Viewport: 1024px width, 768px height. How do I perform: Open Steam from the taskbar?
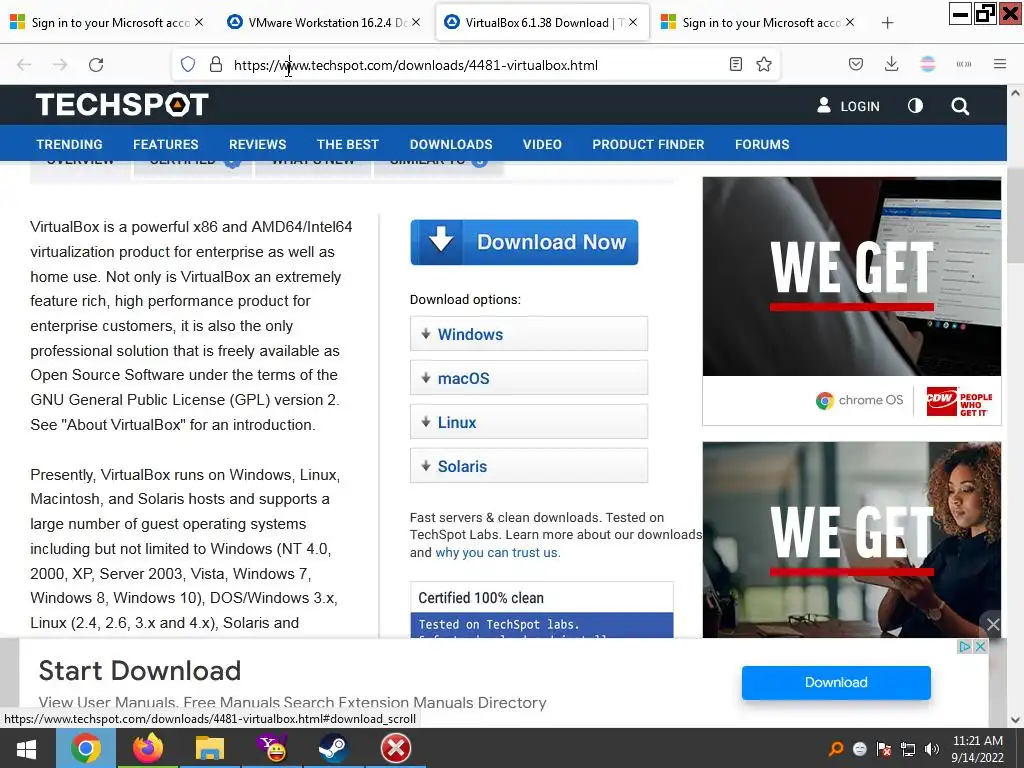coord(334,748)
